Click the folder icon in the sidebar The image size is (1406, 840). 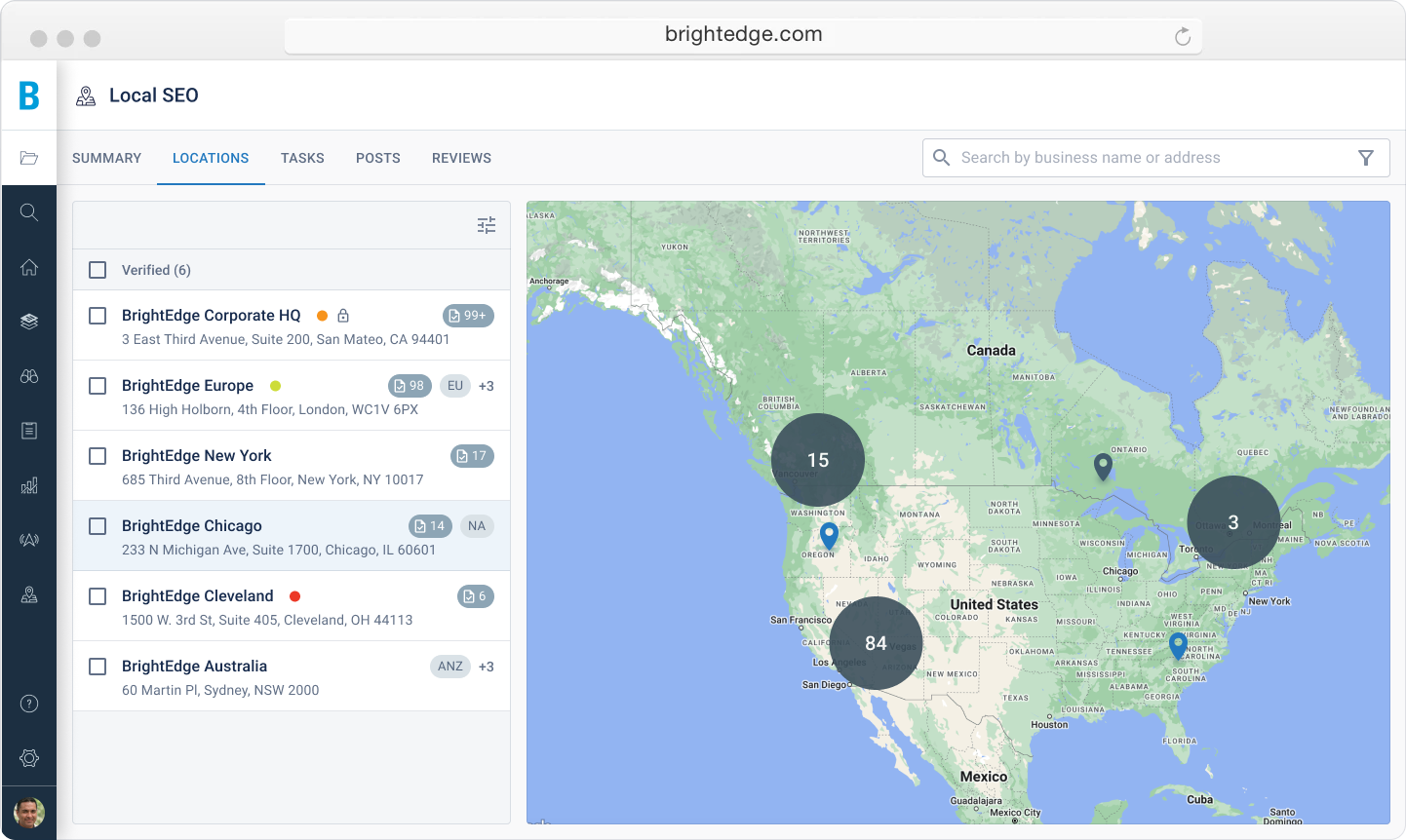[29, 158]
